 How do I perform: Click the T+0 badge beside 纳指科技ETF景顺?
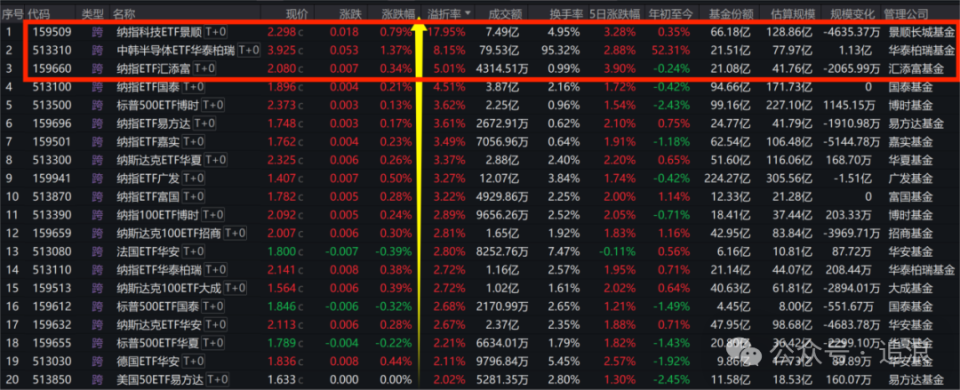pyautogui.click(x=215, y=32)
